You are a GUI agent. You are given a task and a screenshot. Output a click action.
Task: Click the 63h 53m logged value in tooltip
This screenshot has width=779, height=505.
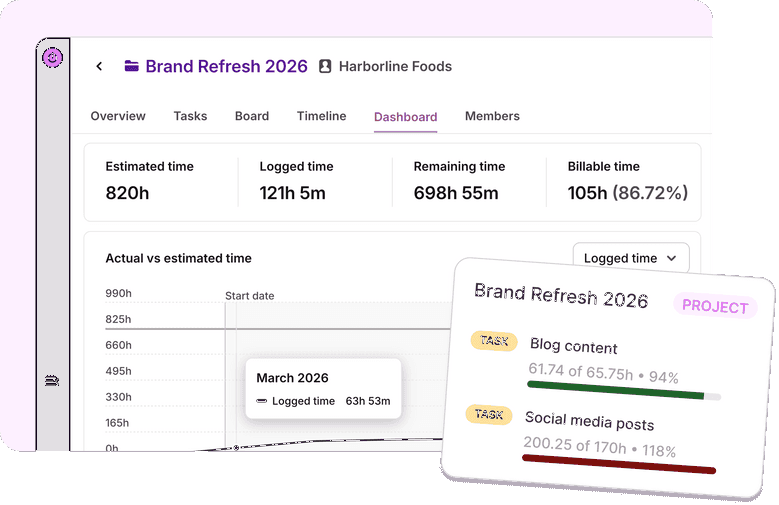coord(368,401)
